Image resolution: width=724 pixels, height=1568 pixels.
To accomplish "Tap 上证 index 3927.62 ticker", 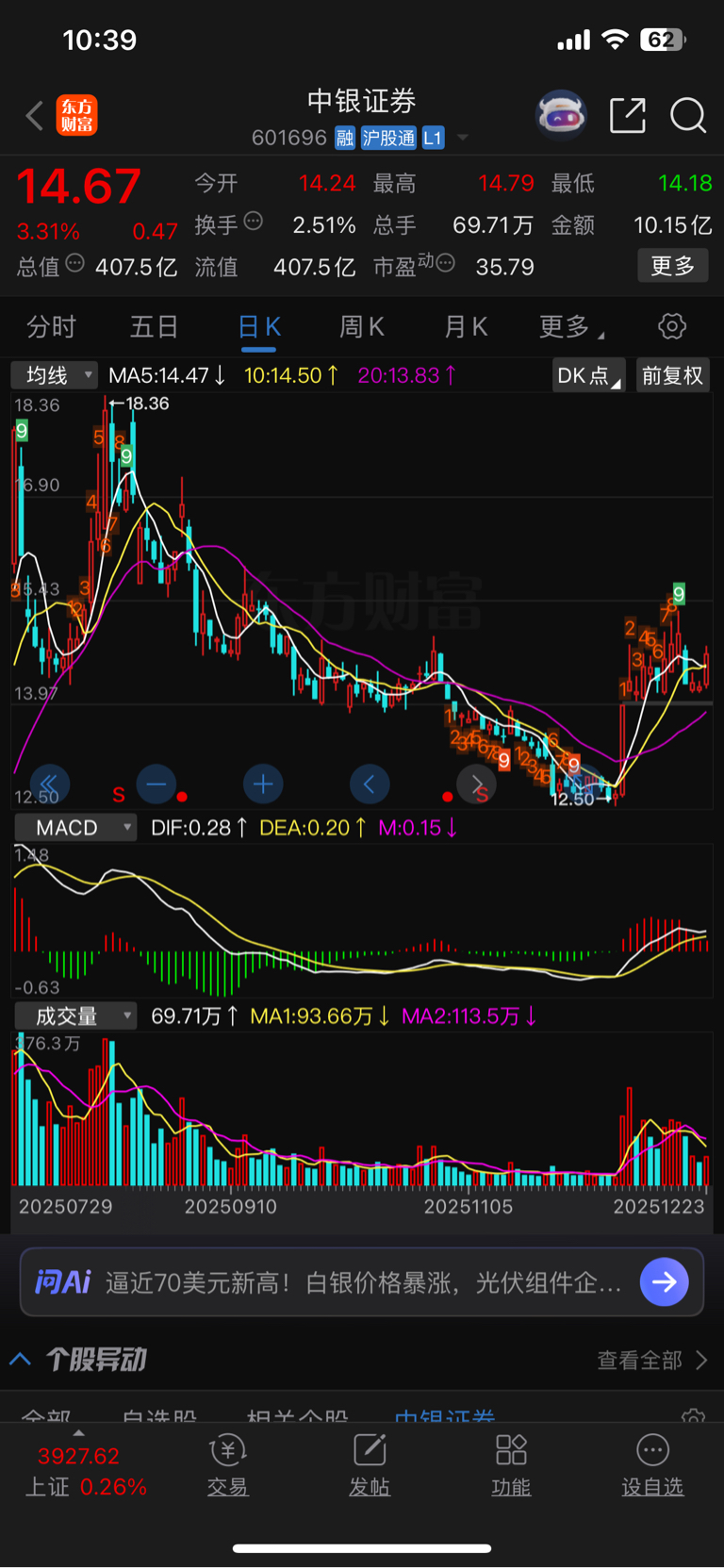I will pos(79,1456).
